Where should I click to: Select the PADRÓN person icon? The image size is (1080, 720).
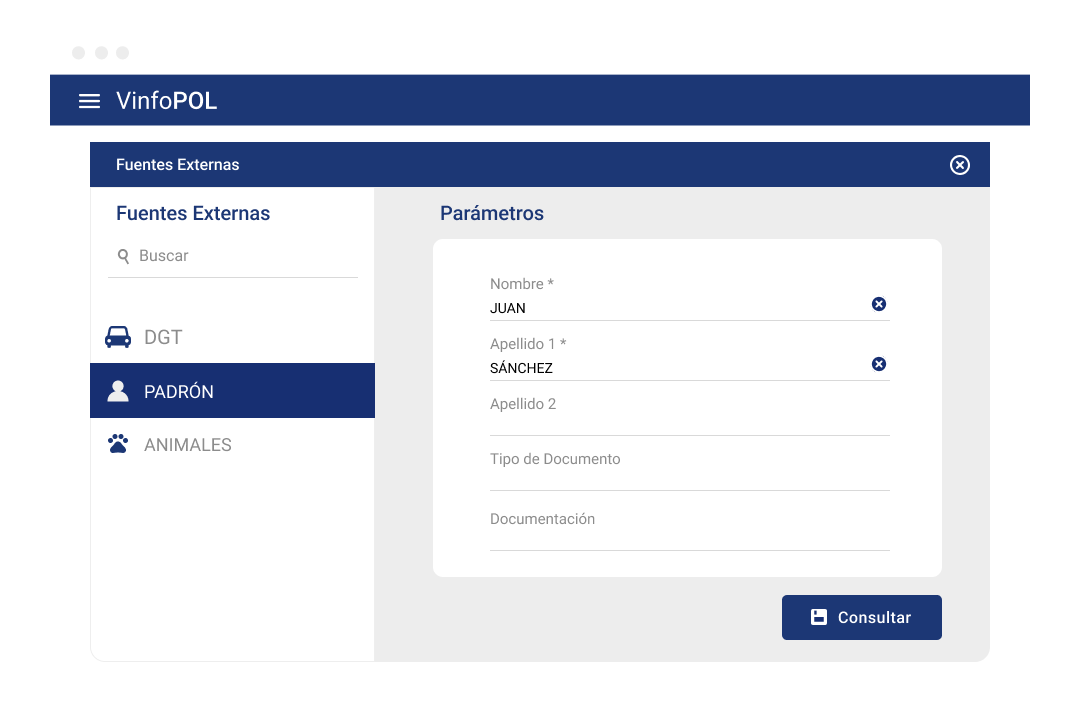click(118, 391)
